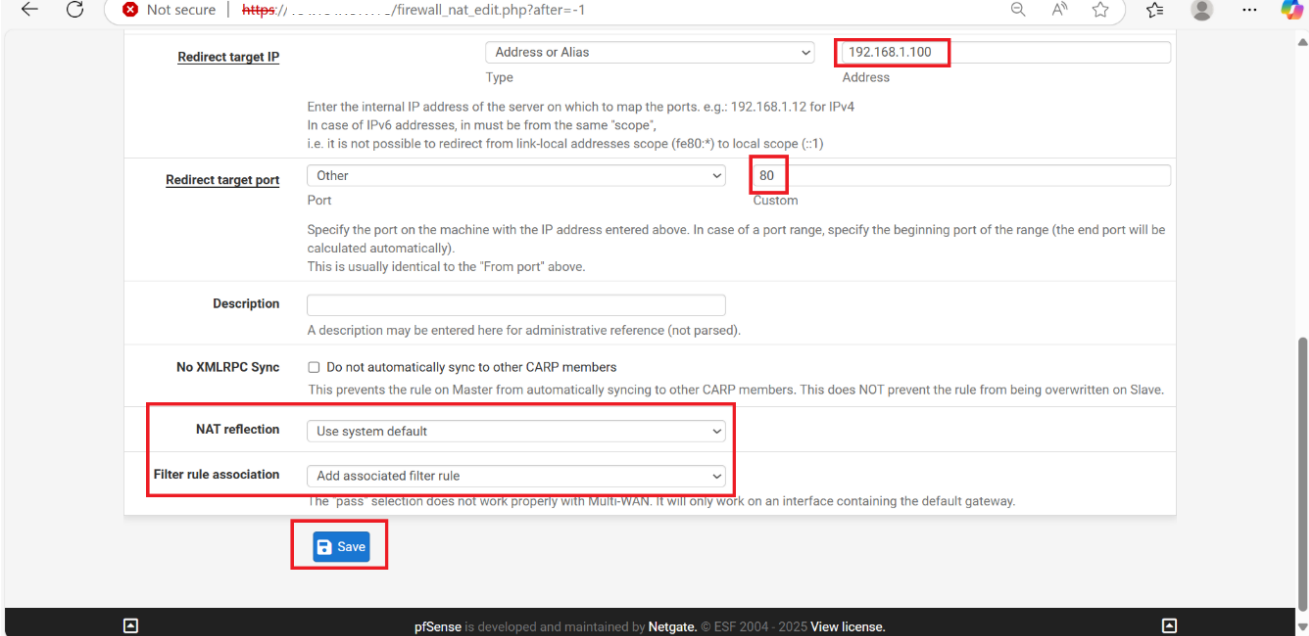Expand the Redirect target IP Type dropdown
Screen dimensions: 1309x636
point(650,52)
